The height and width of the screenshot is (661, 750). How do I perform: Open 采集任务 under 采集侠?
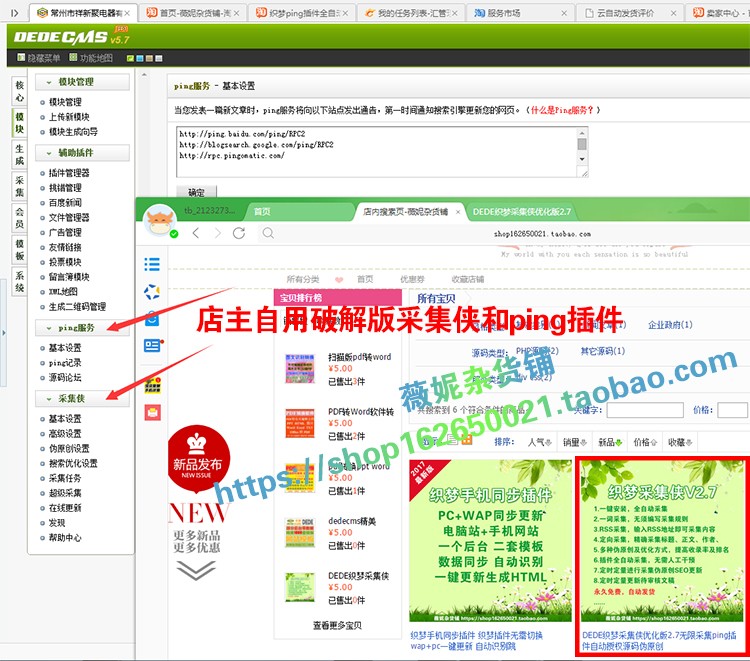click(65, 478)
